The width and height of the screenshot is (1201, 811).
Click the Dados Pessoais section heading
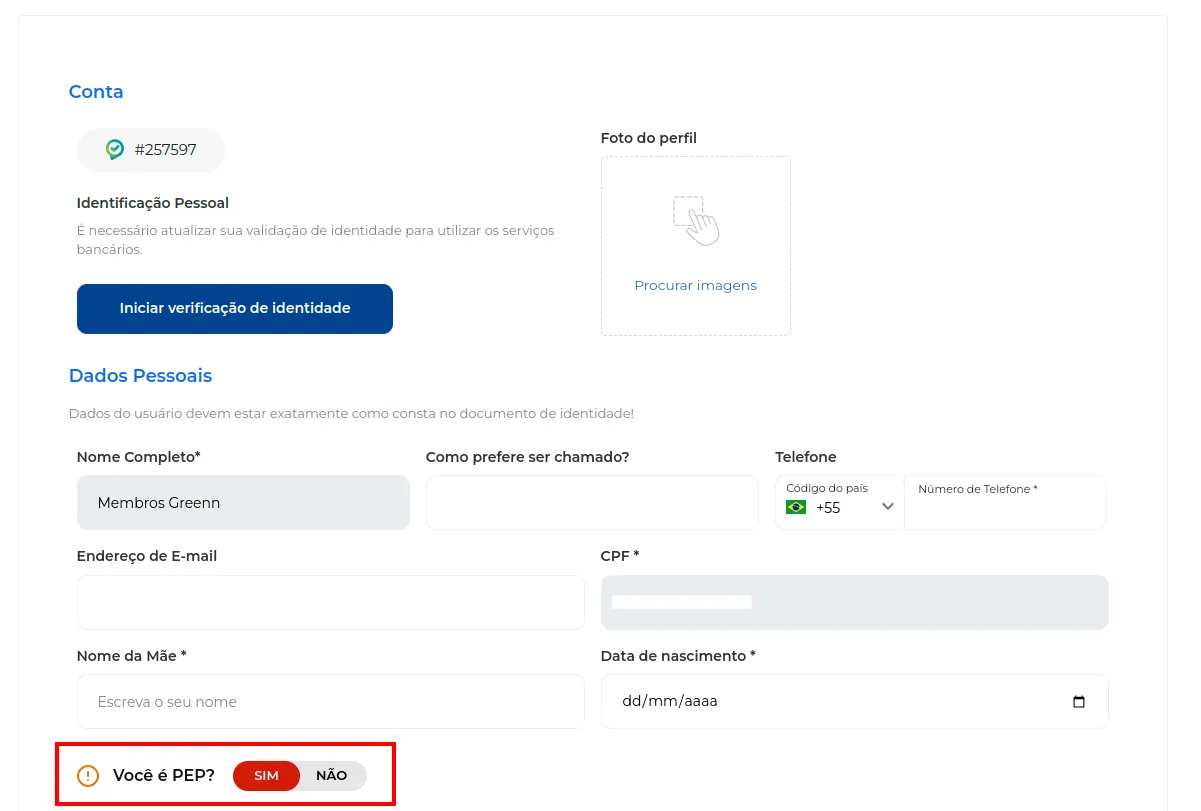pyautogui.click(x=140, y=376)
